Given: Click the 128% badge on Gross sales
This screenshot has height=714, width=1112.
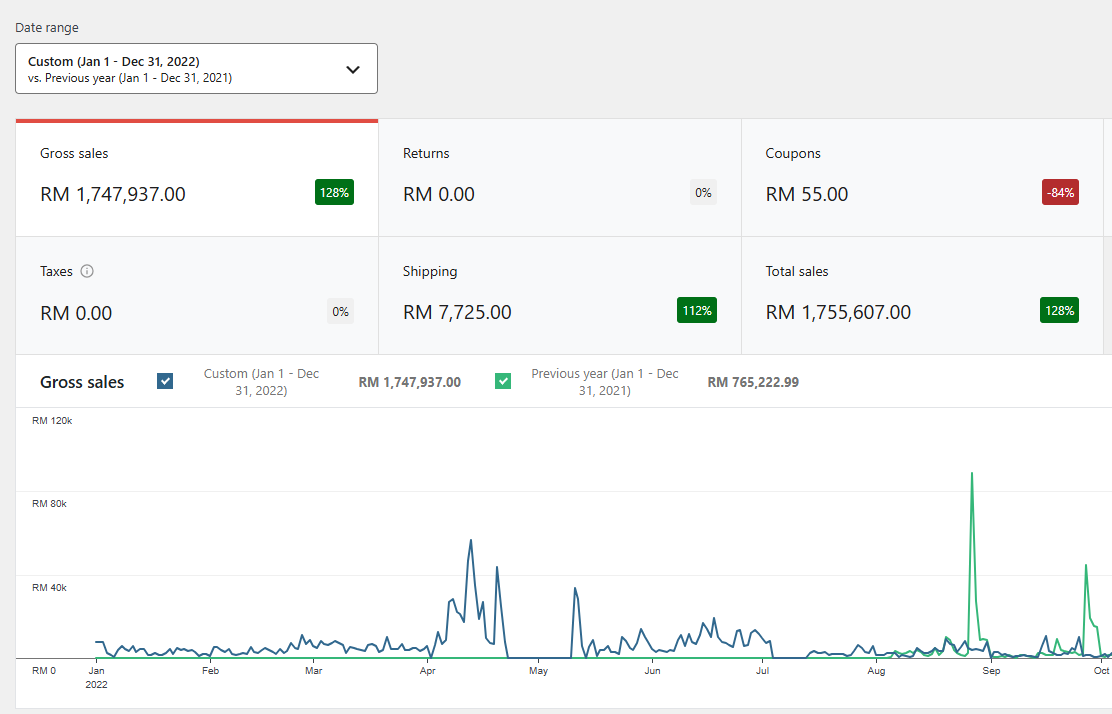Looking at the screenshot, I should click(x=334, y=192).
